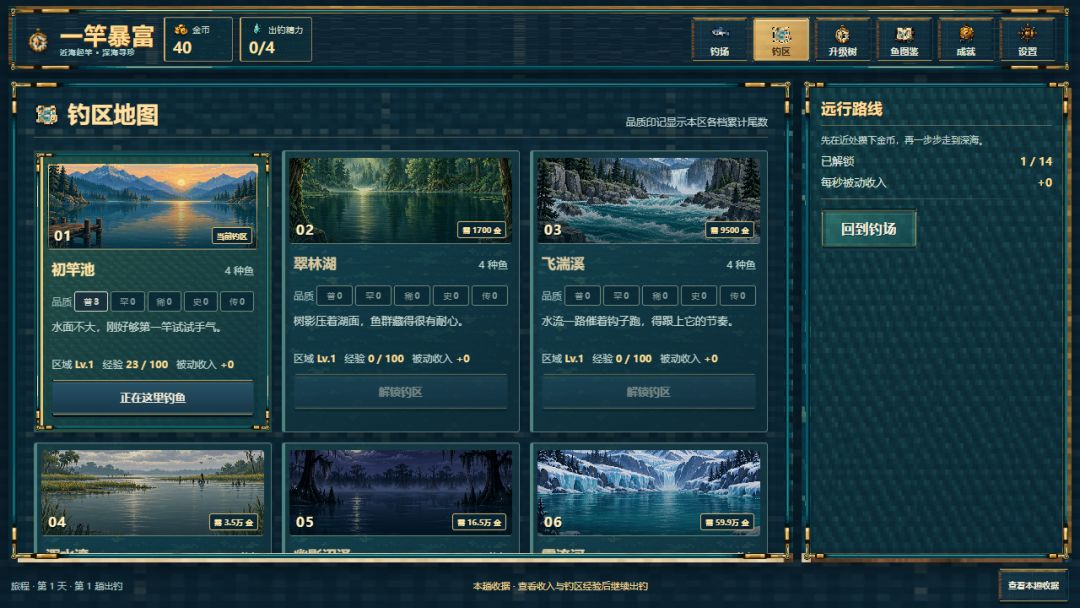Click the 史 0 quality badge in 翠林湖
Image resolution: width=1080 pixels, height=608 pixels.
[x=451, y=295]
